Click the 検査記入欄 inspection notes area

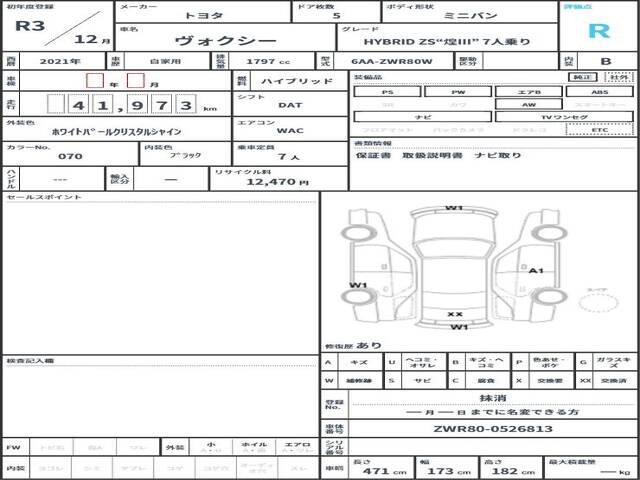tap(160, 400)
